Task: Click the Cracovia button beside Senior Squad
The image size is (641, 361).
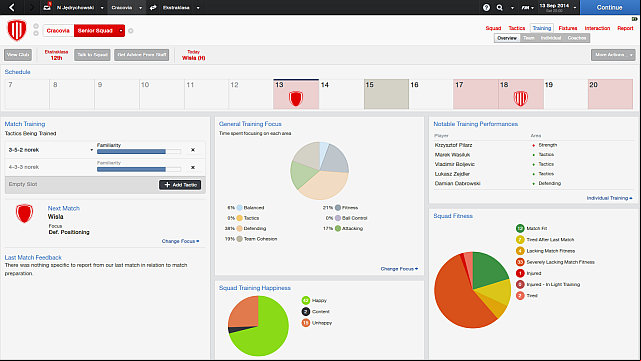Action: (x=58, y=31)
